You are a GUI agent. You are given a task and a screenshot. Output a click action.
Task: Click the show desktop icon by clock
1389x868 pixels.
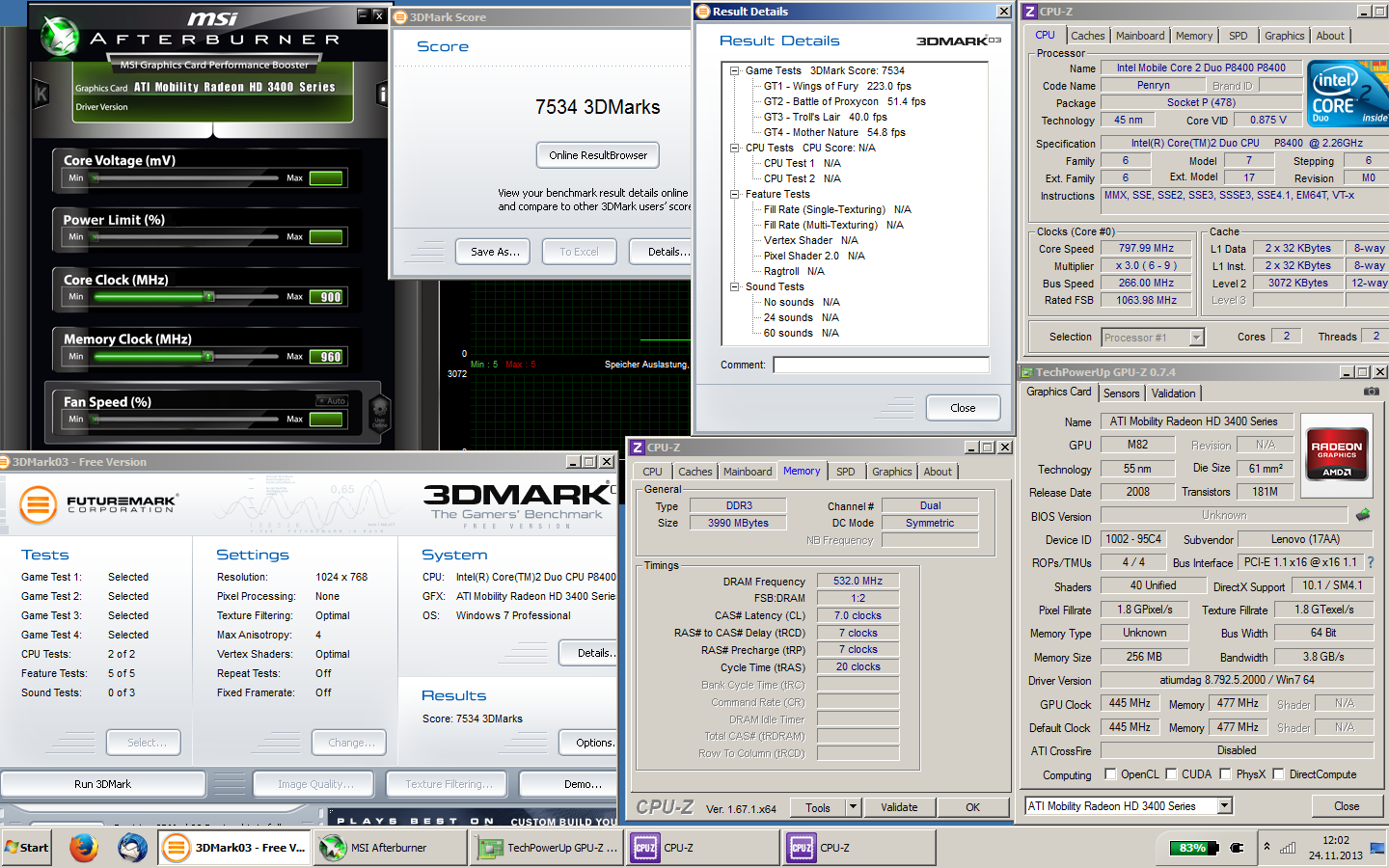(x=1377, y=848)
